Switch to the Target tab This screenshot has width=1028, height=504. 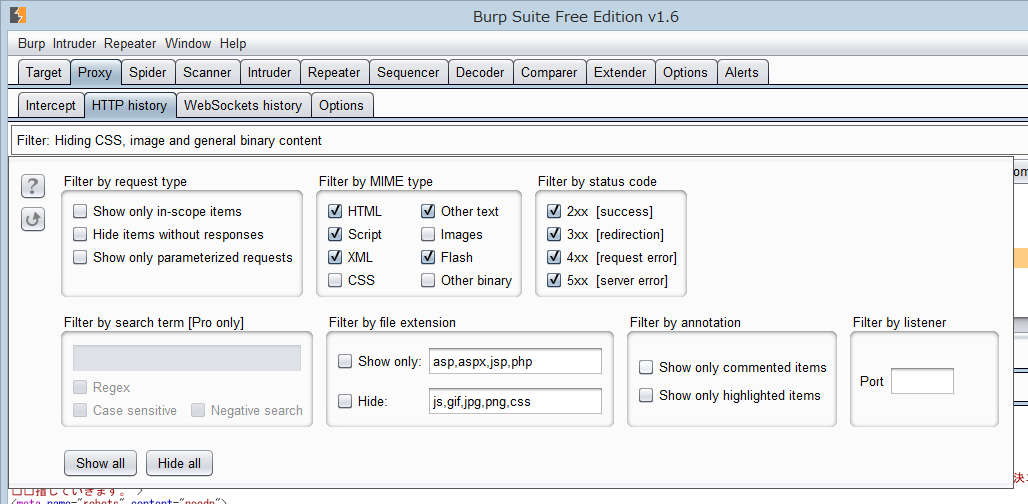click(44, 73)
